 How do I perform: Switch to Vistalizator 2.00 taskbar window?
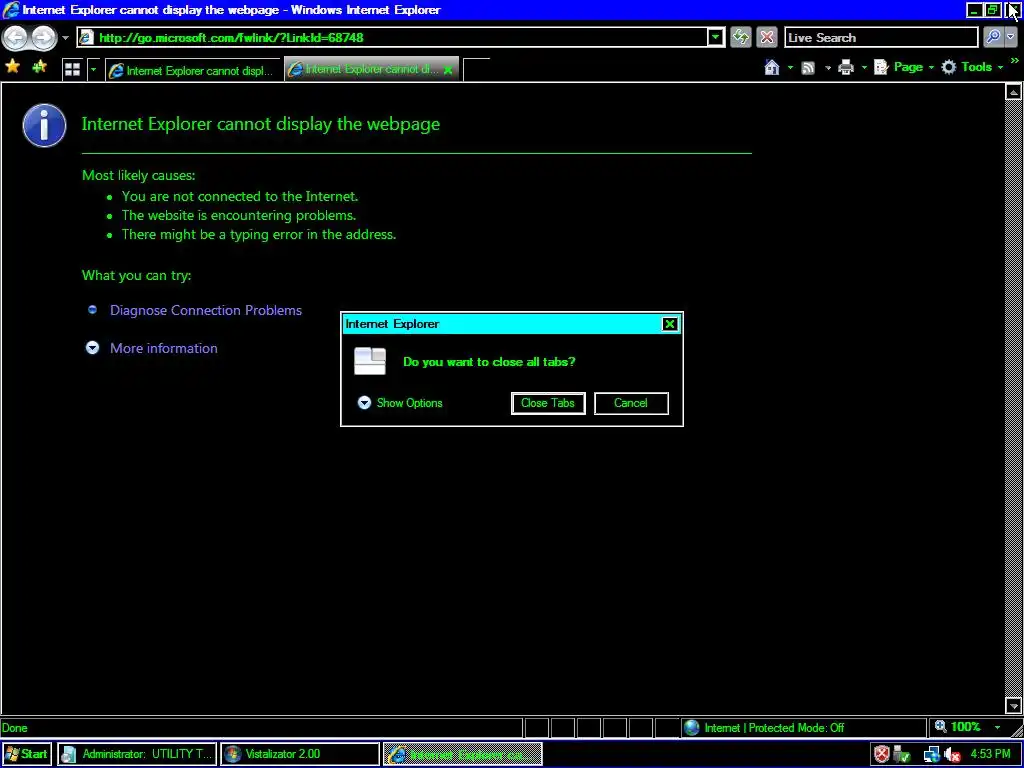point(300,754)
